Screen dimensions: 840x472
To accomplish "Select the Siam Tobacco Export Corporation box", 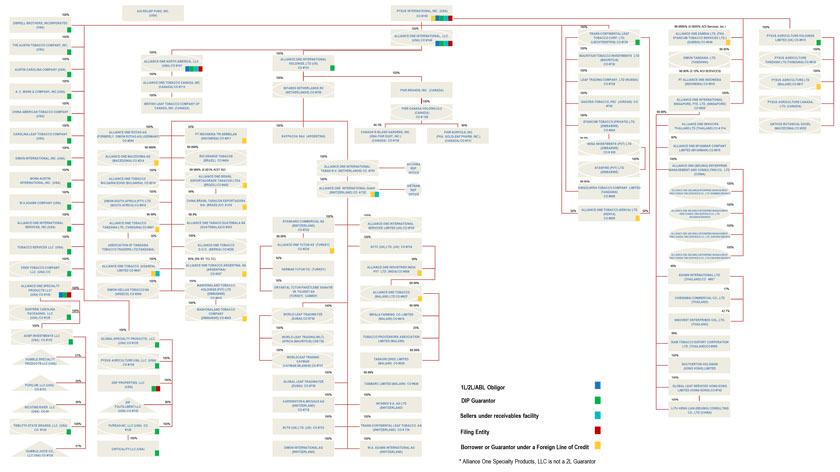I will [699, 343].
